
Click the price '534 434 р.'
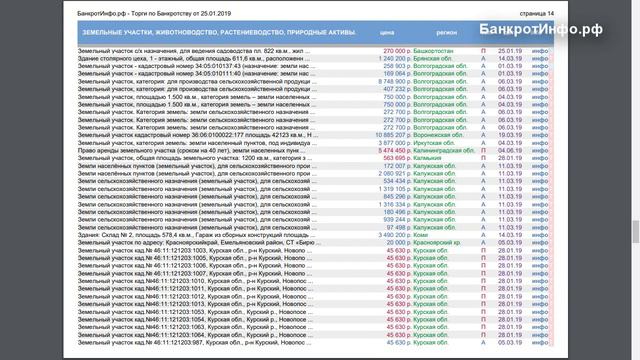398,181
